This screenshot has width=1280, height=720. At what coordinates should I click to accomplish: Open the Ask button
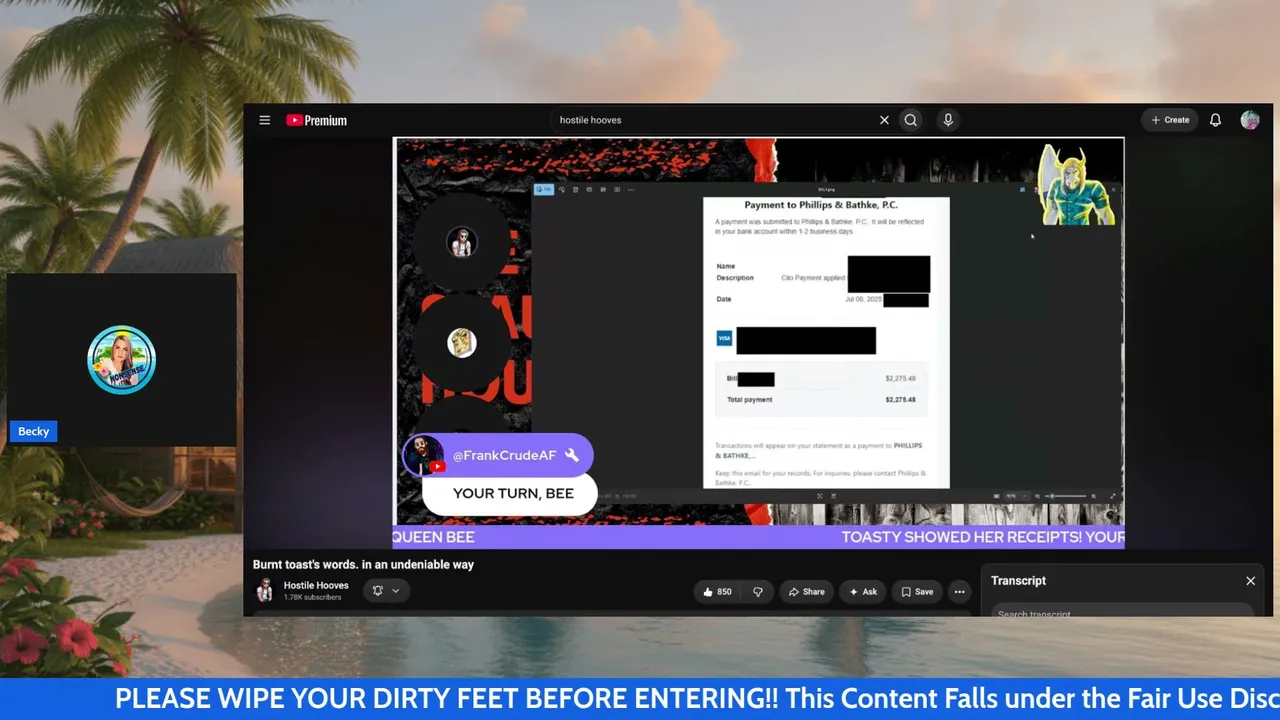pos(863,592)
